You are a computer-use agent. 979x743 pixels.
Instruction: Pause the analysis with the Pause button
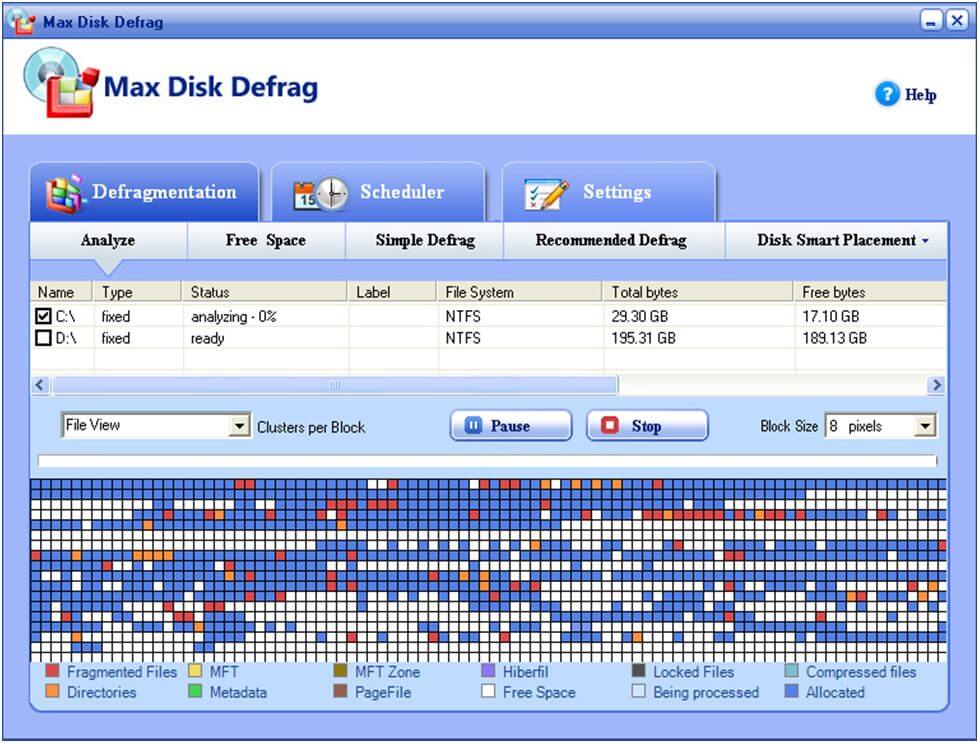tap(511, 425)
